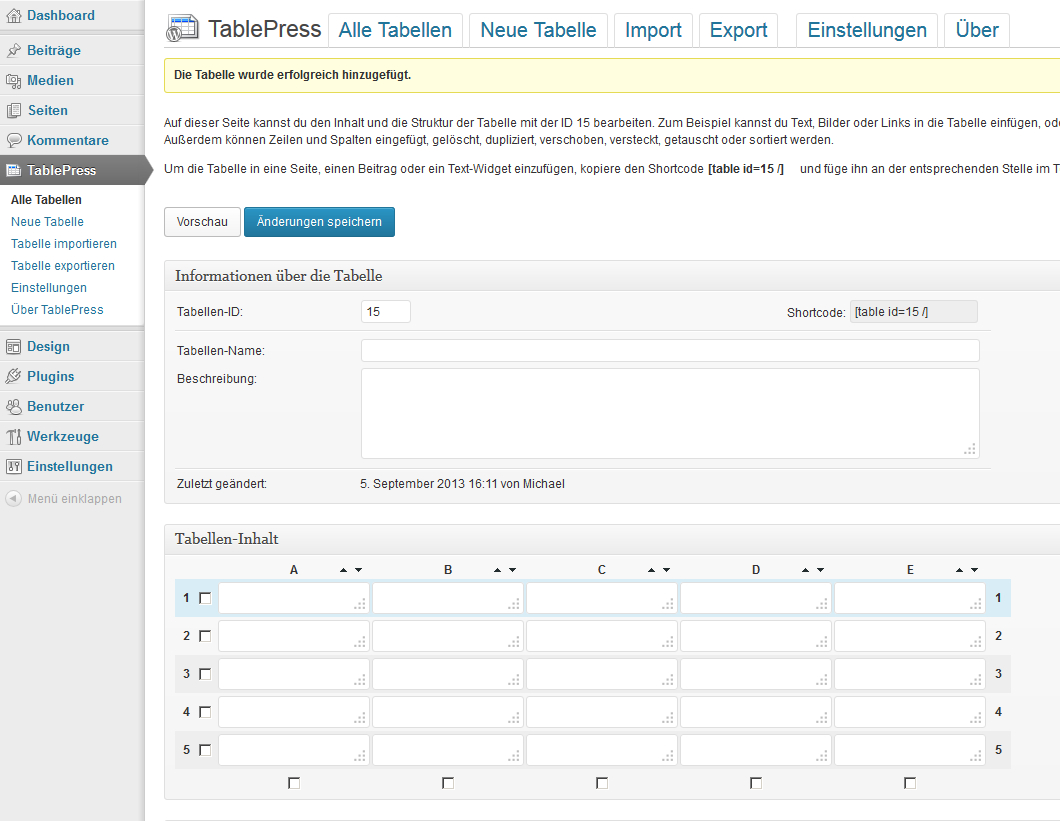
Task: Select row 5 checkbox
Action: click(x=206, y=750)
